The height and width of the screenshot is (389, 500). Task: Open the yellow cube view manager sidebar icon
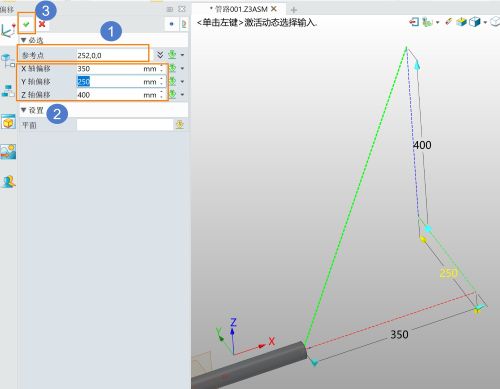tap(8, 121)
